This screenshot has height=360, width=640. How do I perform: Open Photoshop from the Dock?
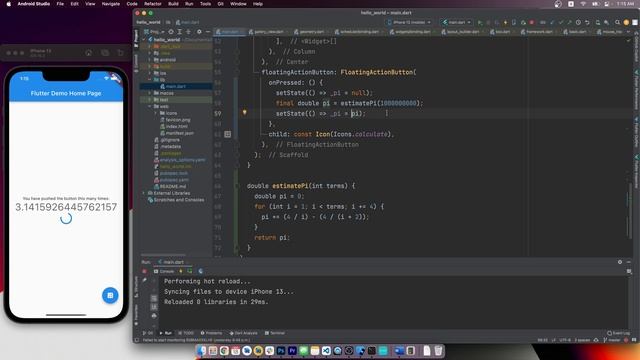coord(281,351)
